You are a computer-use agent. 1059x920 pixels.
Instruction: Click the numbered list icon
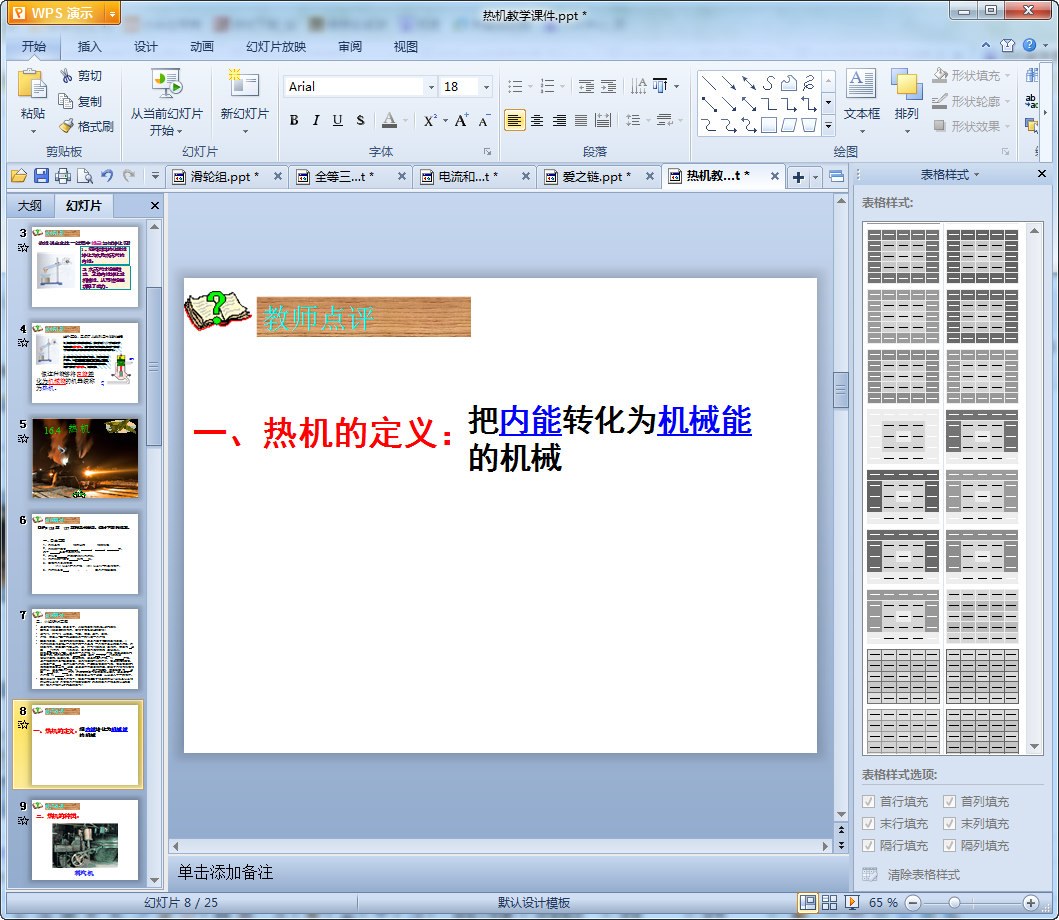click(x=548, y=86)
